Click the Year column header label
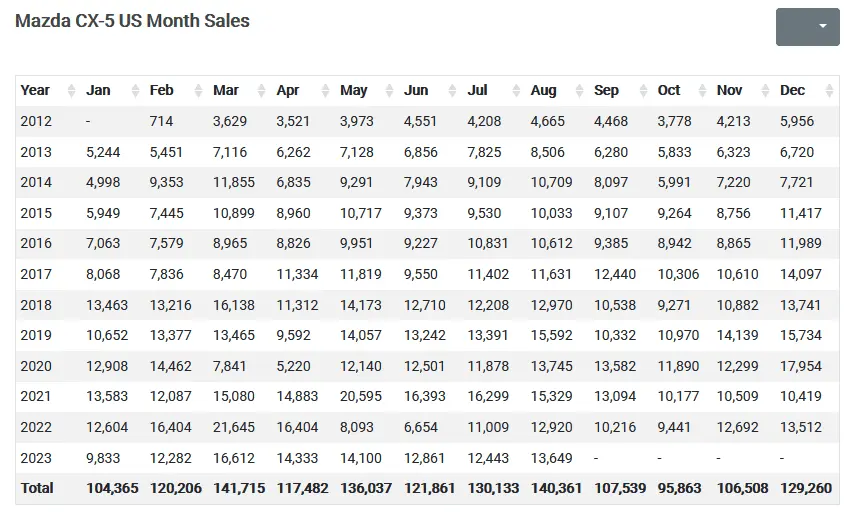Screen dimensions: 858x514 [x=35, y=90]
